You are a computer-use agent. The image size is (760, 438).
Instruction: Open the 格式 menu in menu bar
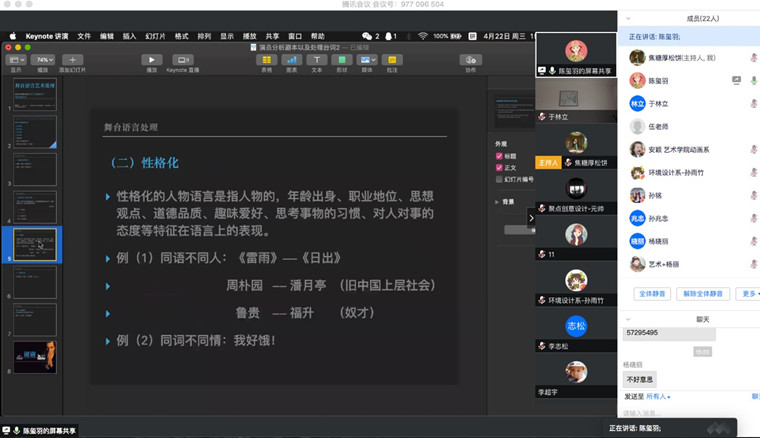pos(182,36)
